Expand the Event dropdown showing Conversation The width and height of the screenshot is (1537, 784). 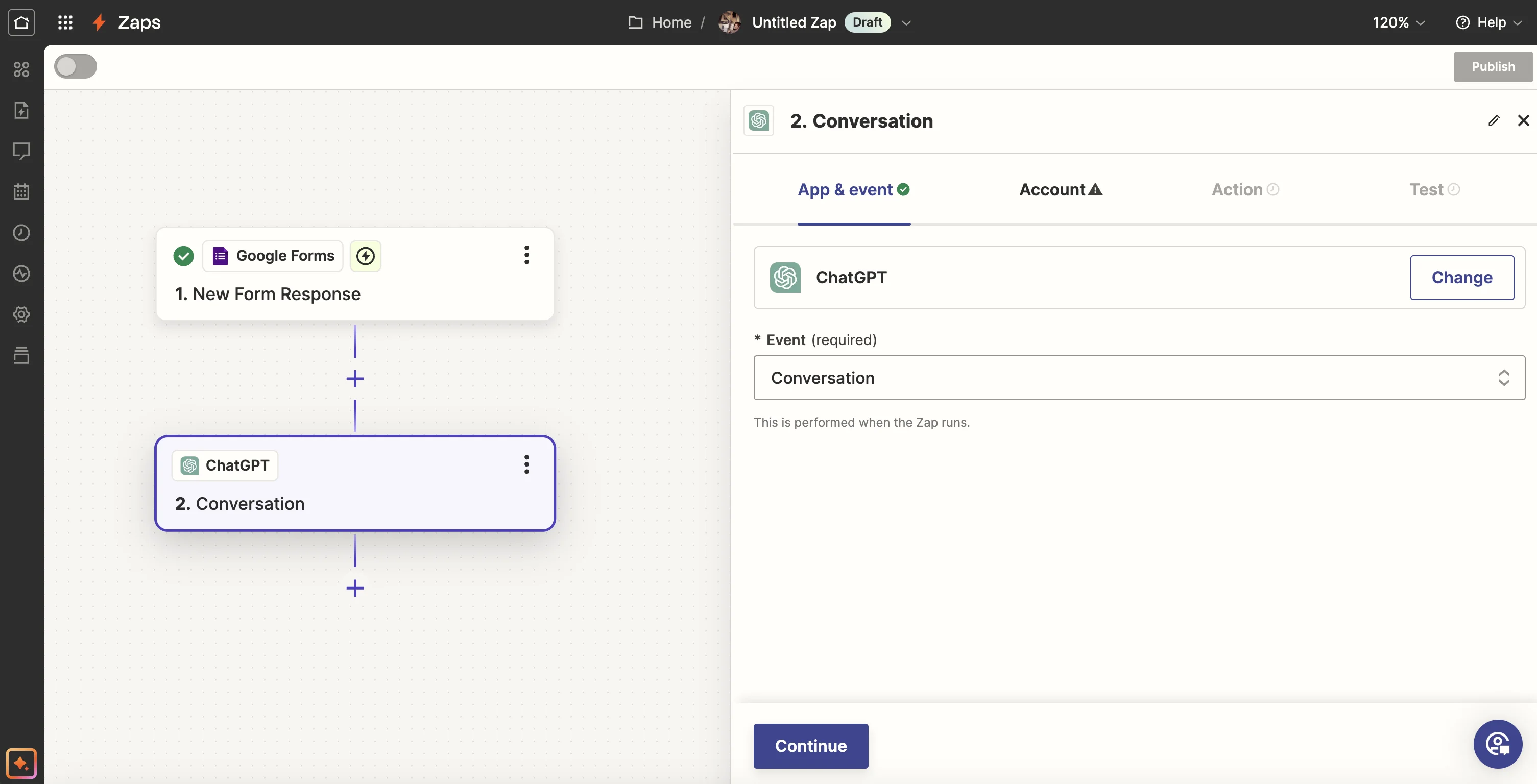(1139, 378)
